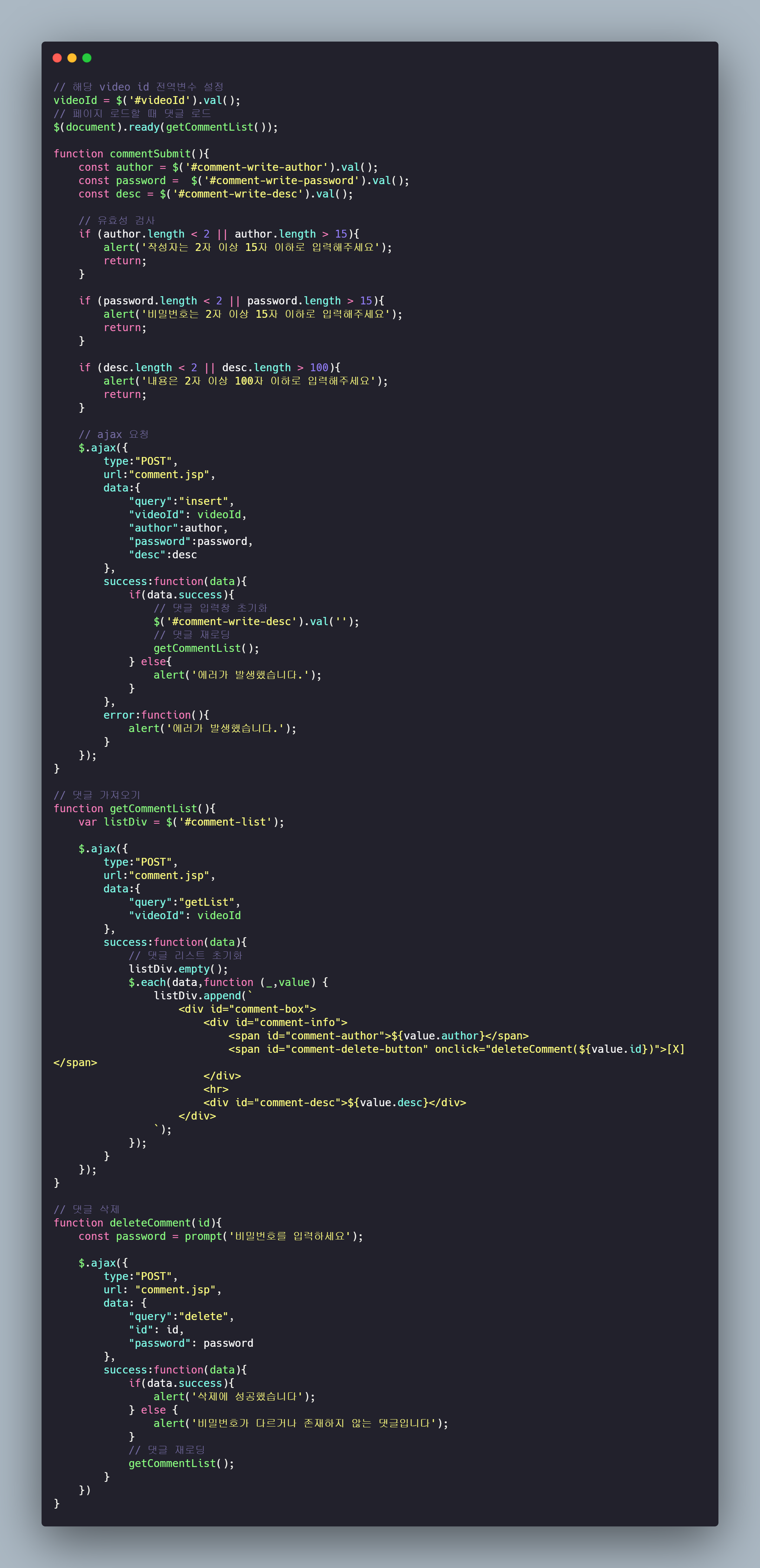This screenshot has height=1568, width=760.
Task: Click the '// ajax 요청' comment
Action: click(113, 434)
